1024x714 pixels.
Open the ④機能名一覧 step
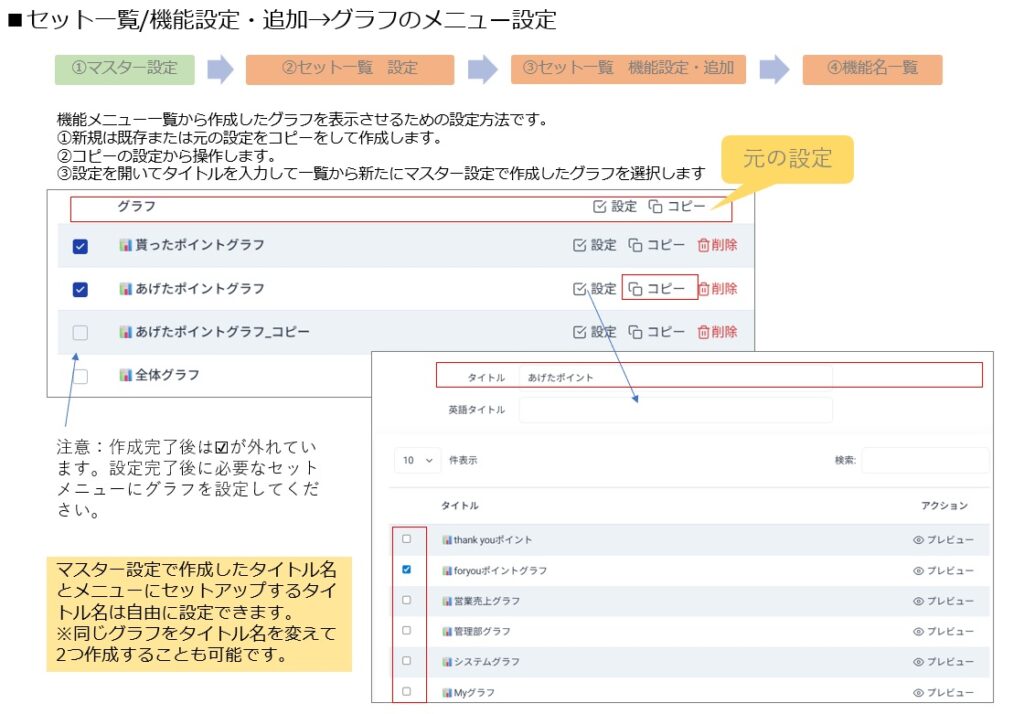[x=872, y=69]
